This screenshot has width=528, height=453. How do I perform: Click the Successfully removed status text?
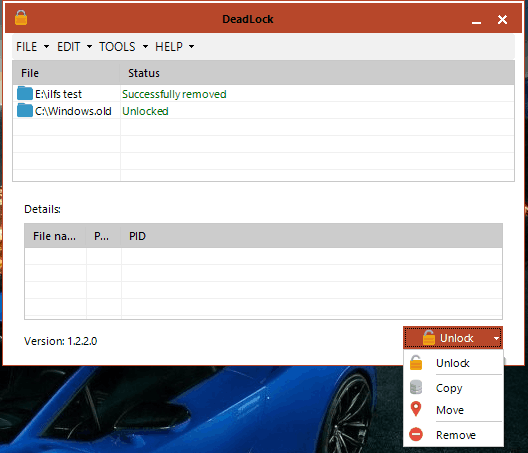(174, 94)
